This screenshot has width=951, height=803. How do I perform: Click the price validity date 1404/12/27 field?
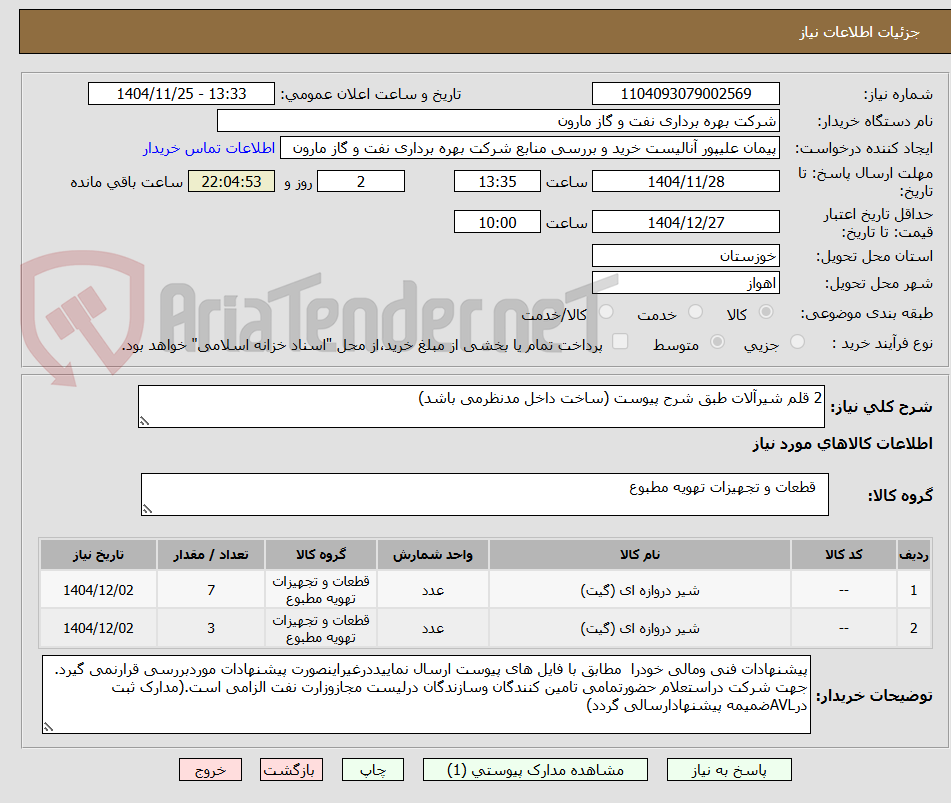pyautogui.click(x=686, y=222)
